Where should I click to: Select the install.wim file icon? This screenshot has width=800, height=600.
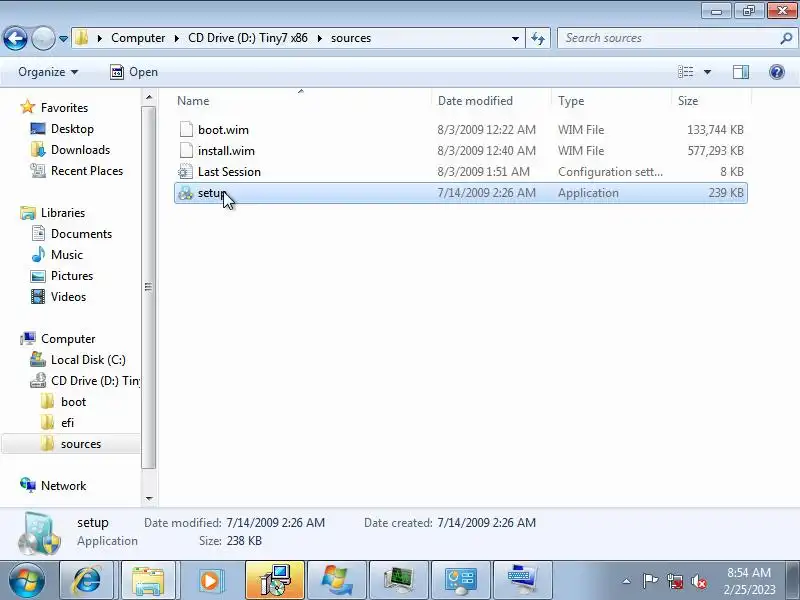click(186, 151)
